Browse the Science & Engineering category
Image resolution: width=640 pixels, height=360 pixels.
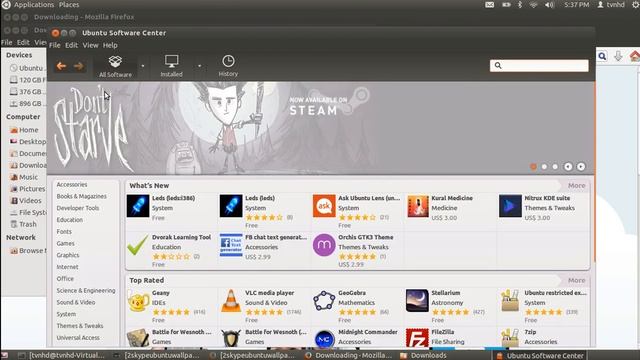[x=86, y=291]
